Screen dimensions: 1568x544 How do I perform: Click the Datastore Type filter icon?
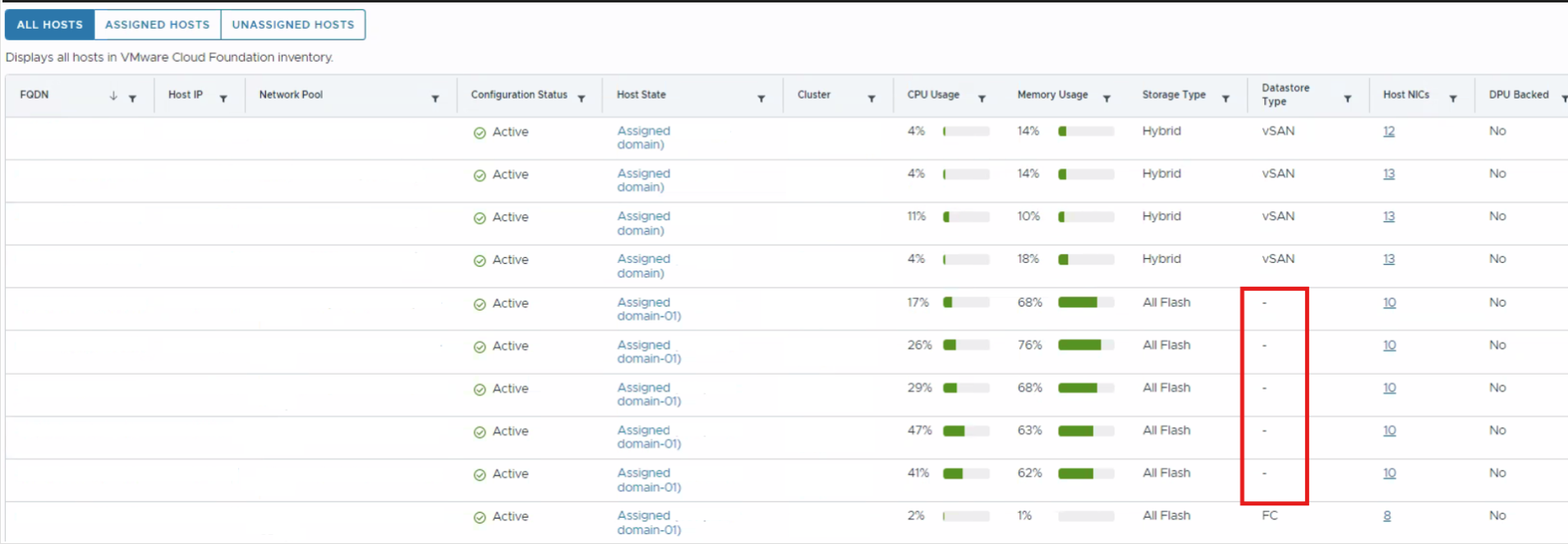1348,99
